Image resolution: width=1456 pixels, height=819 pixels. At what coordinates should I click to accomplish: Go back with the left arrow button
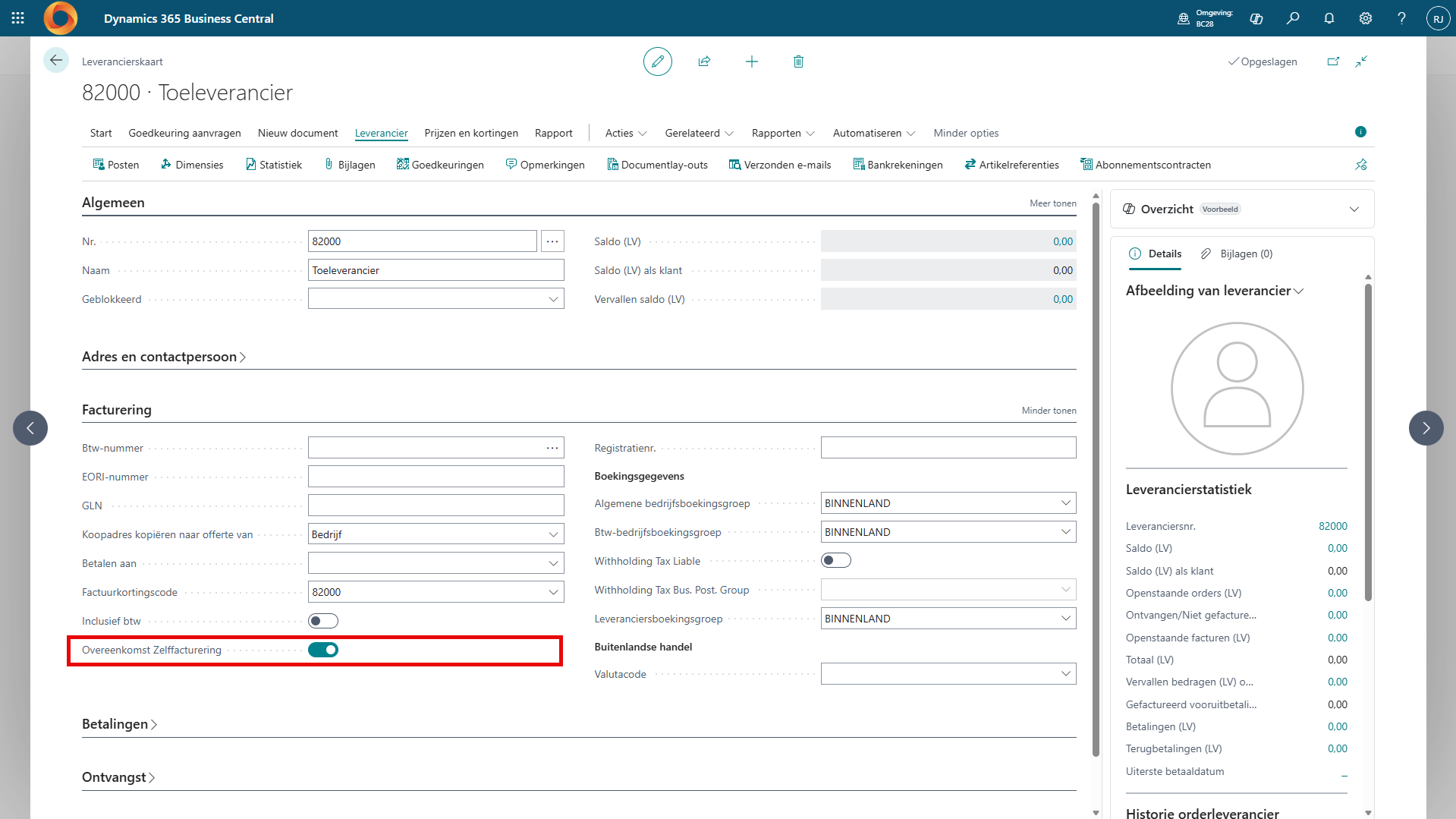pos(56,61)
